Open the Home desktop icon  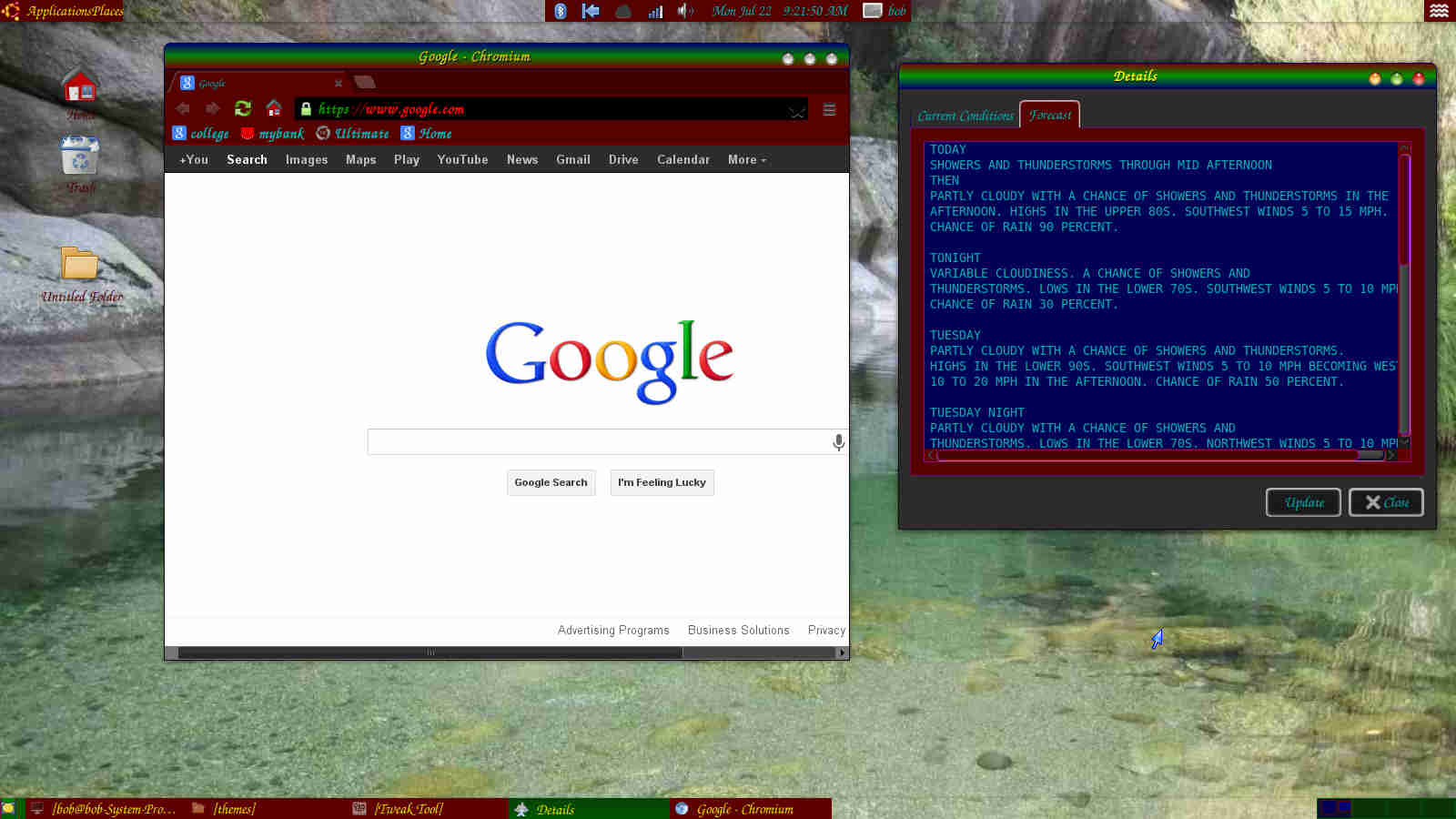point(80,95)
